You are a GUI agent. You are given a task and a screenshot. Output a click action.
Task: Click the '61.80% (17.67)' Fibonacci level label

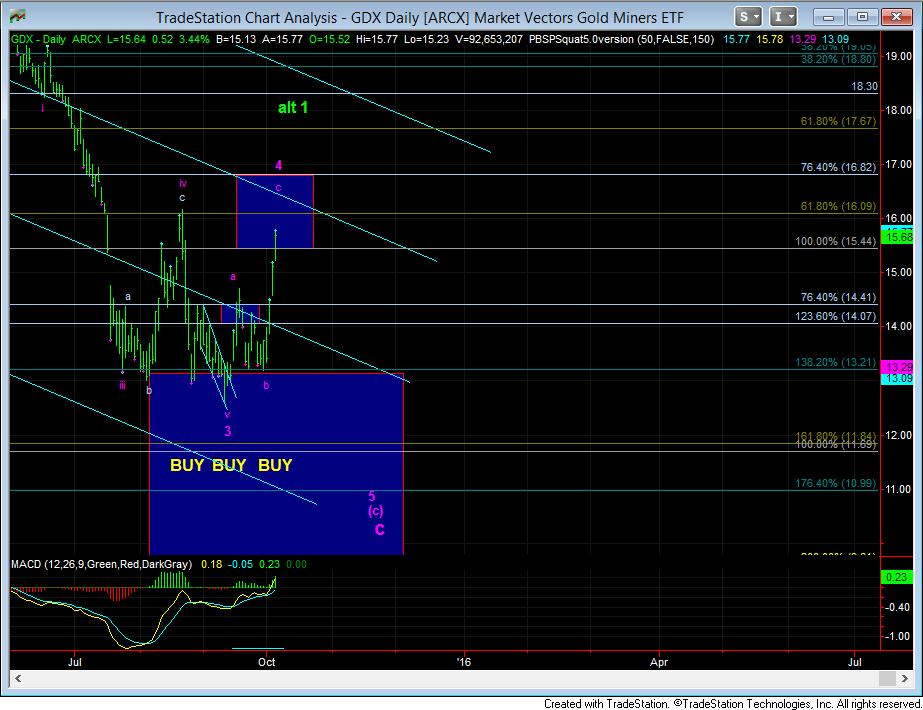point(838,121)
